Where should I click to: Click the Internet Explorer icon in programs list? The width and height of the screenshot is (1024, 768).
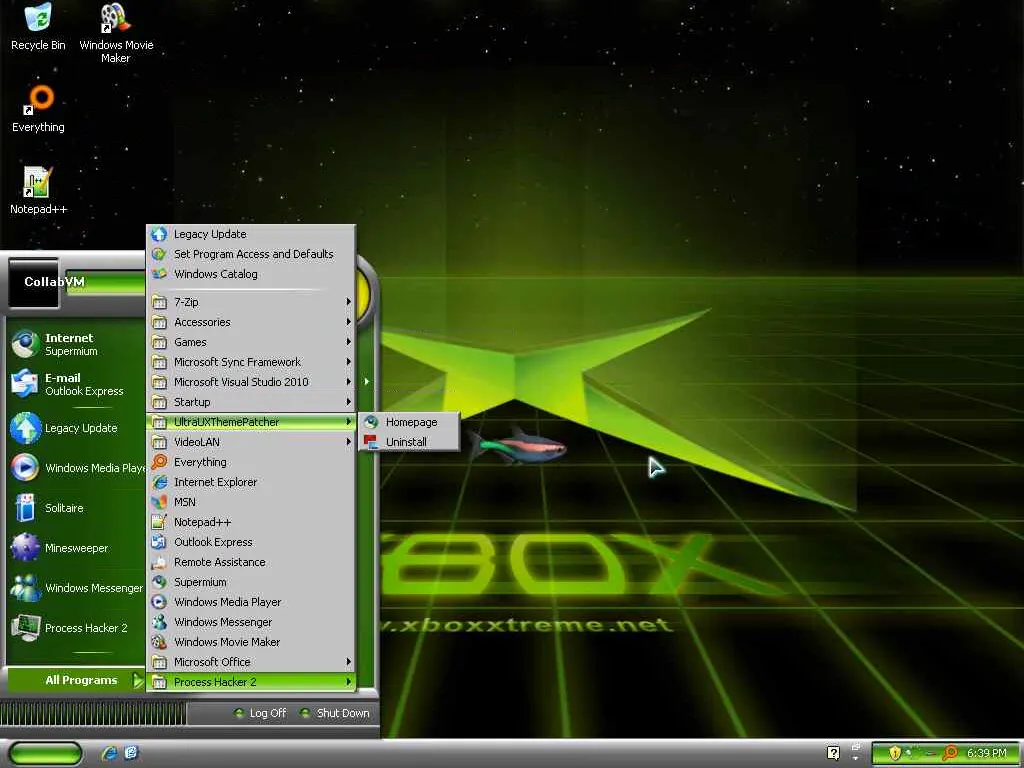[x=159, y=482]
